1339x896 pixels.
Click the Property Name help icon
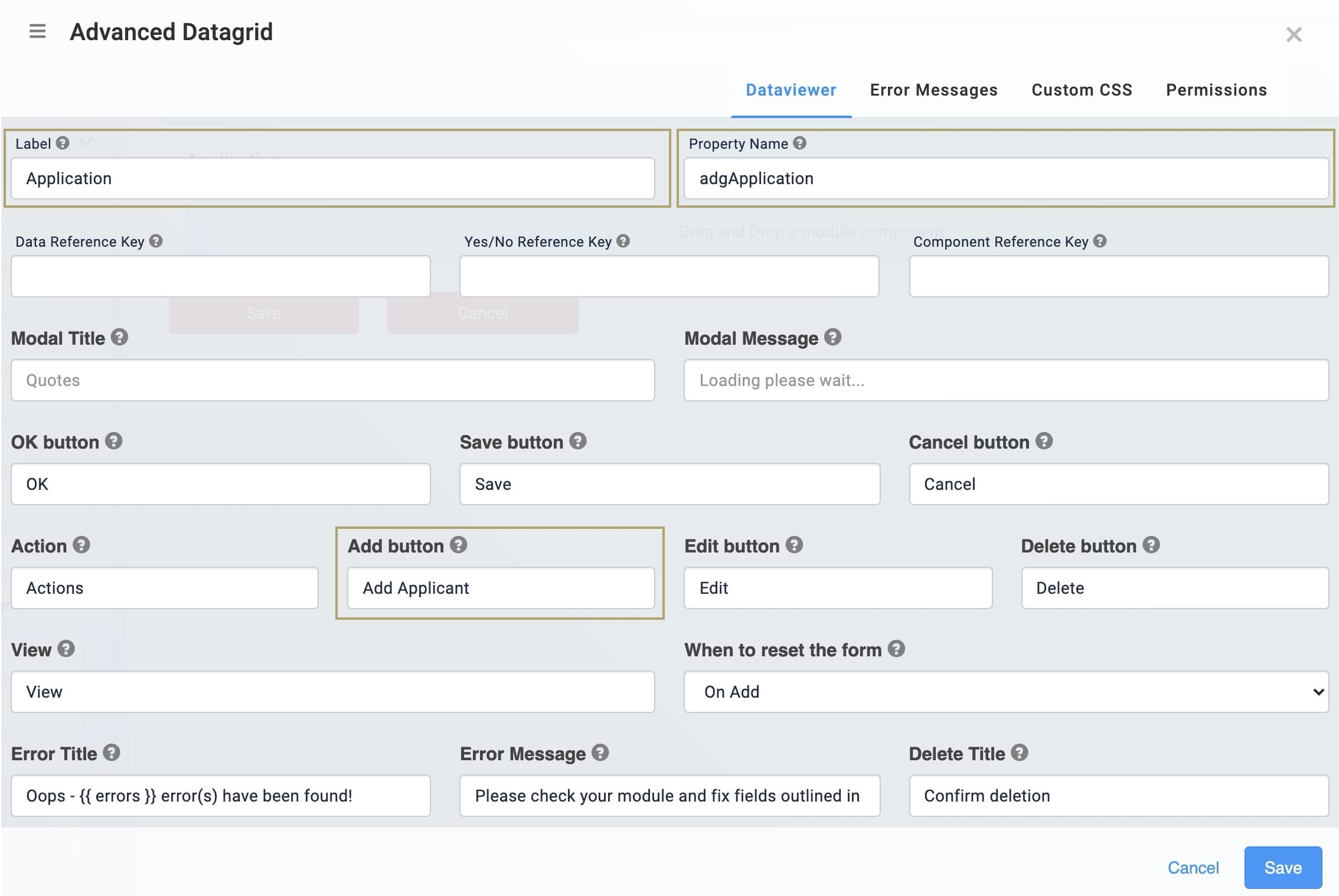[799, 143]
